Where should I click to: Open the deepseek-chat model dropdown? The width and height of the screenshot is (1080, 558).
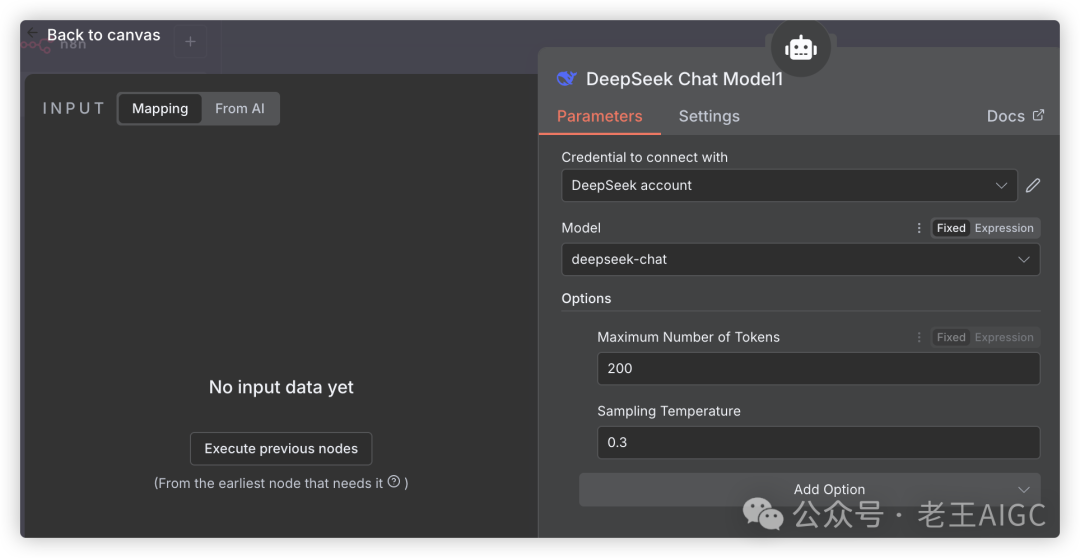(x=800, y=259)
